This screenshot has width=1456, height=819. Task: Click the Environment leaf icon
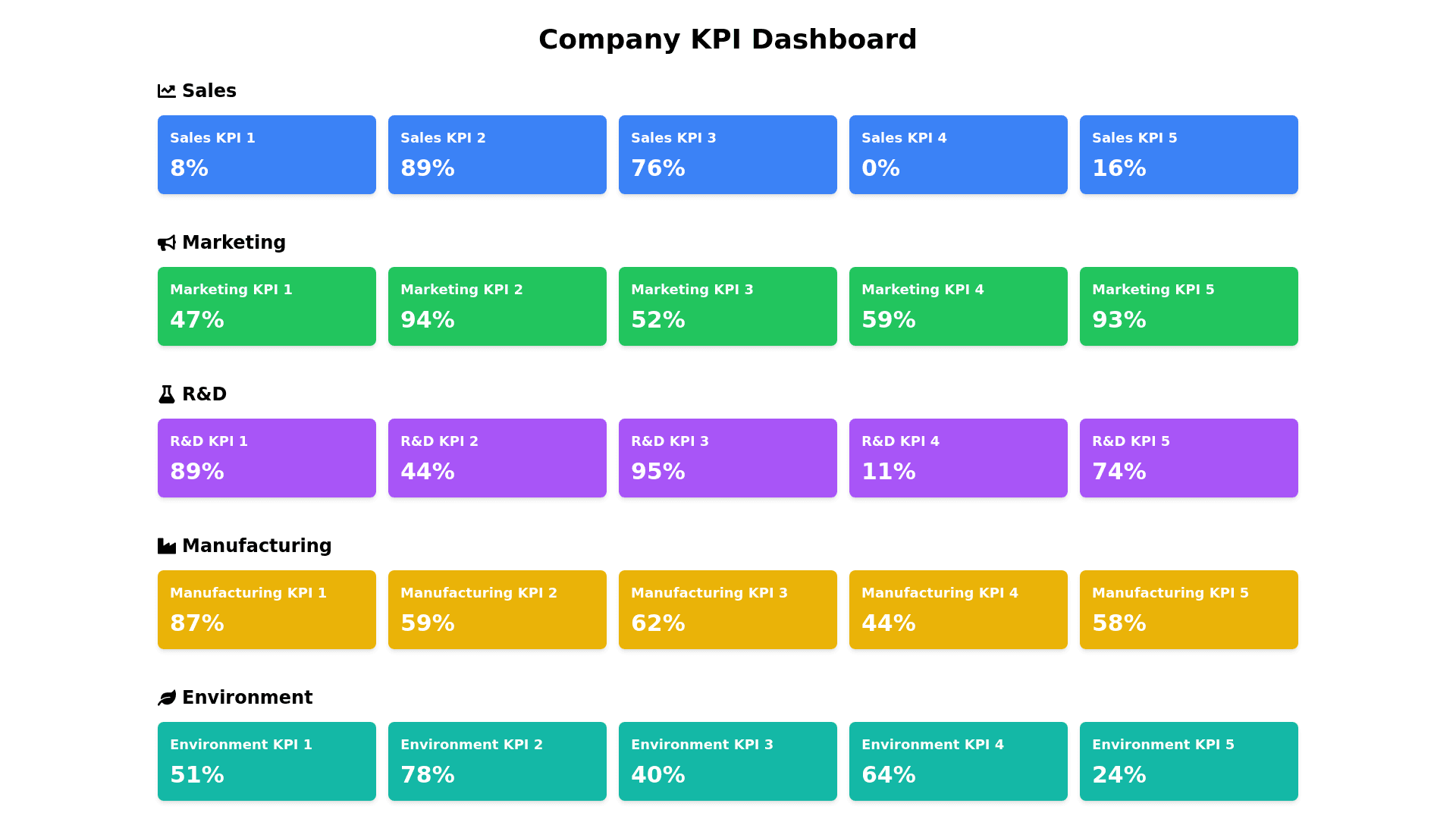click(x=166, y=698)
